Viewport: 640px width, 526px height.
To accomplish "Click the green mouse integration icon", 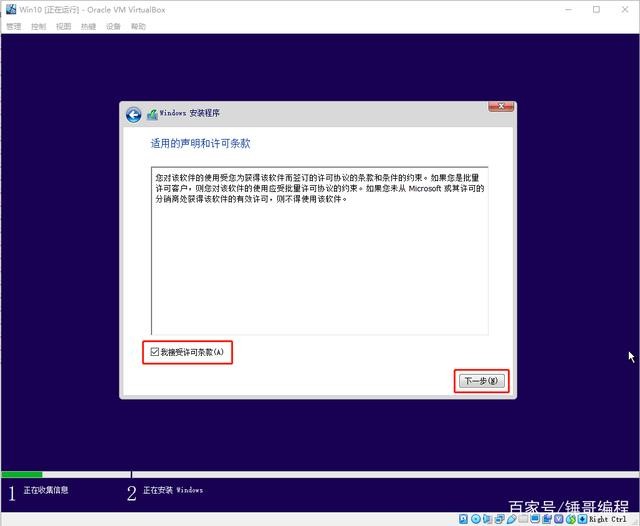I will click(x=571, y=519).
